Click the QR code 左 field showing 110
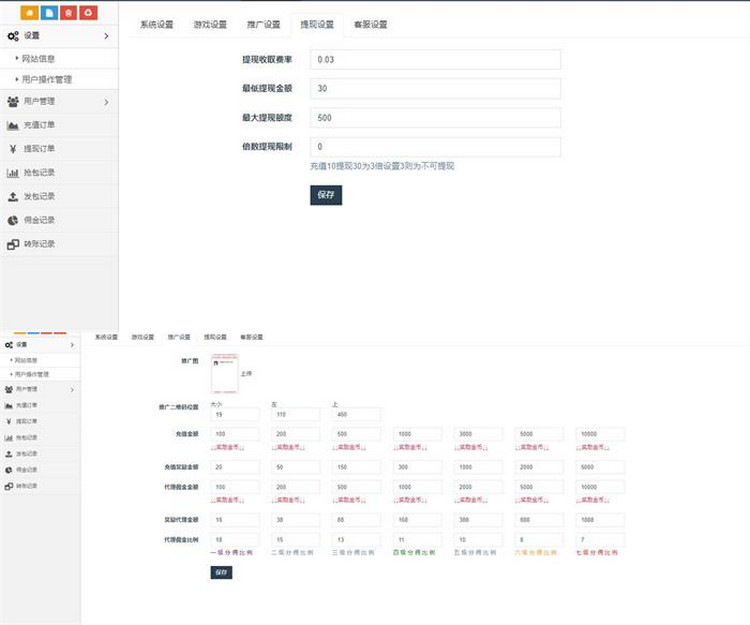Screen dimensions: 750x625 click(x=296, y=415)
